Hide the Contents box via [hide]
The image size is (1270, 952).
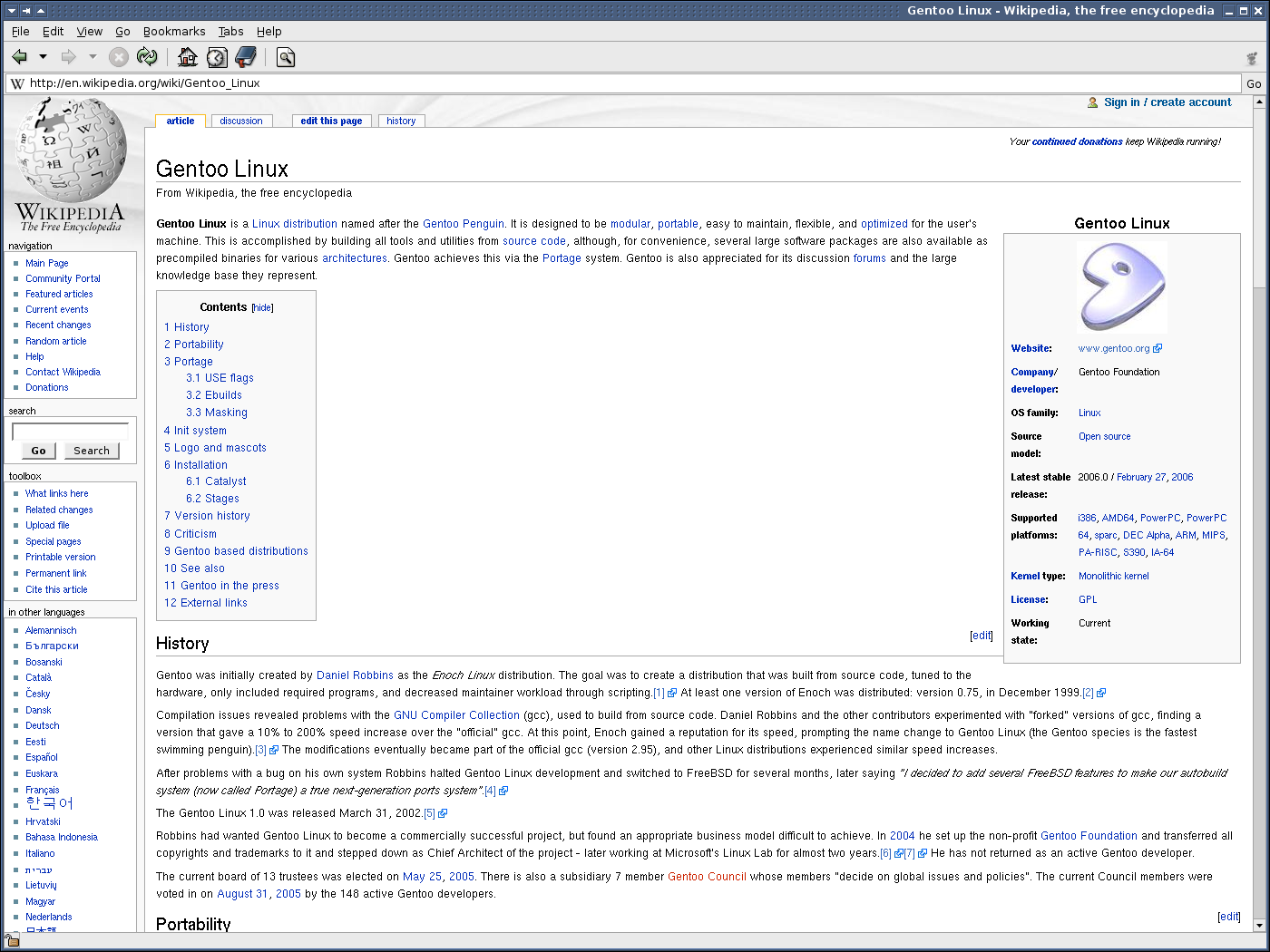click(262, 308)
